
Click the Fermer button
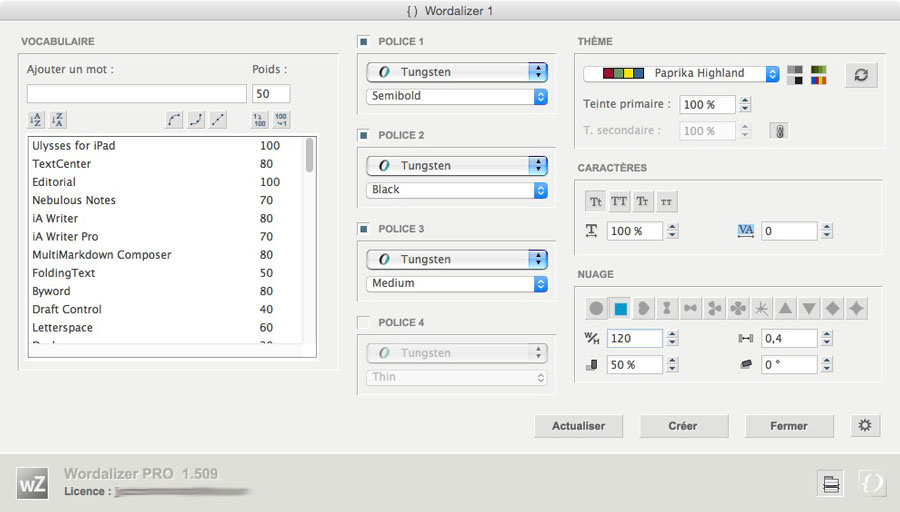point(789,426)
